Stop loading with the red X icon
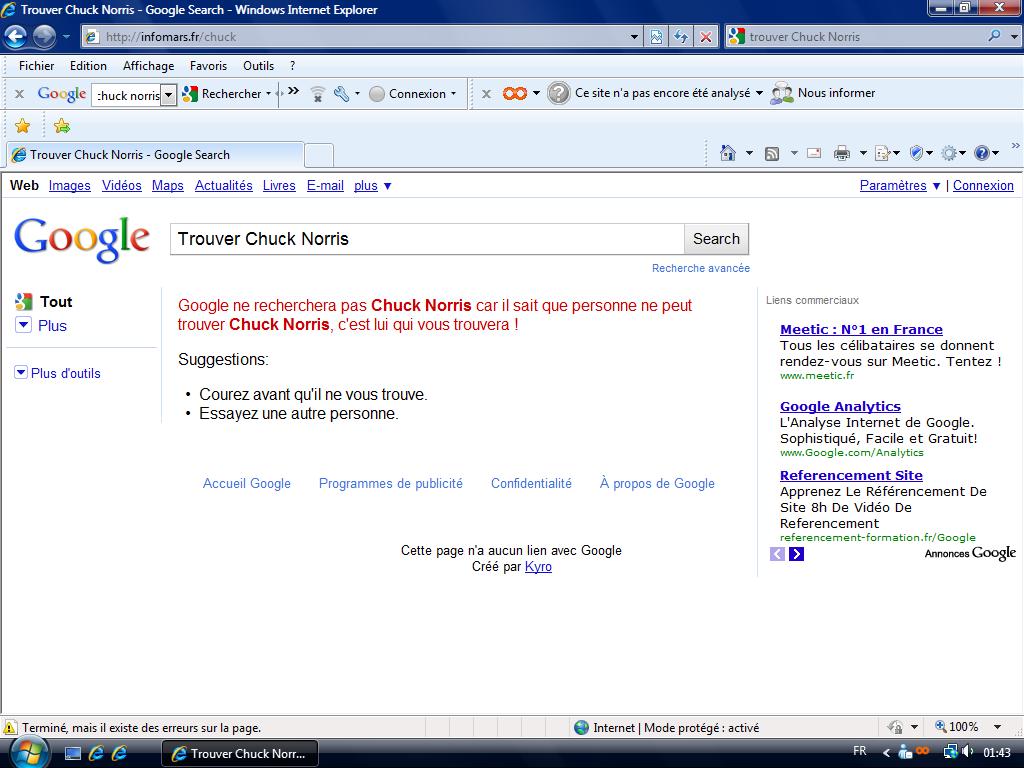 (706, 37)
